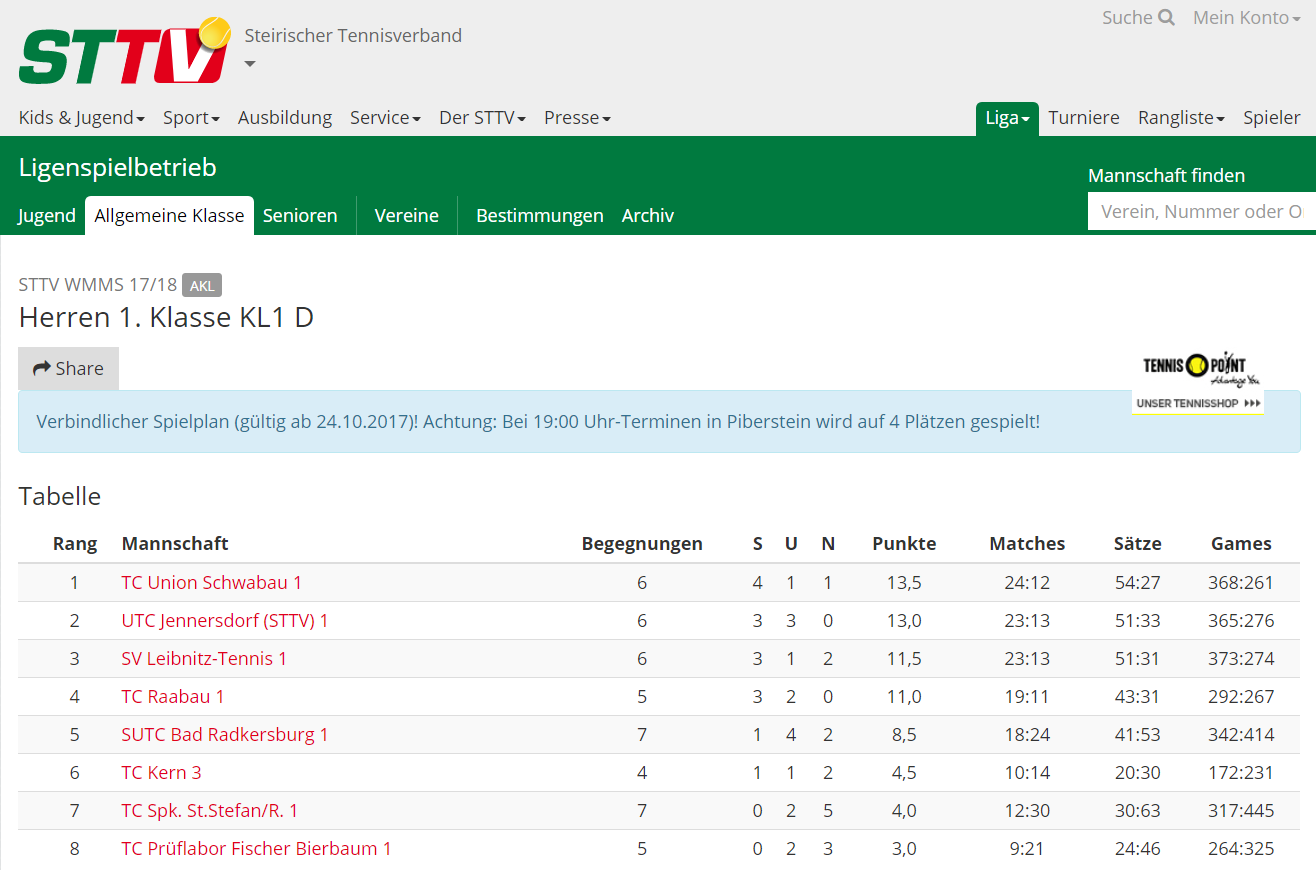Click the Rang column header
This screenshot has height=870, width=1316.
pos(75,544)
